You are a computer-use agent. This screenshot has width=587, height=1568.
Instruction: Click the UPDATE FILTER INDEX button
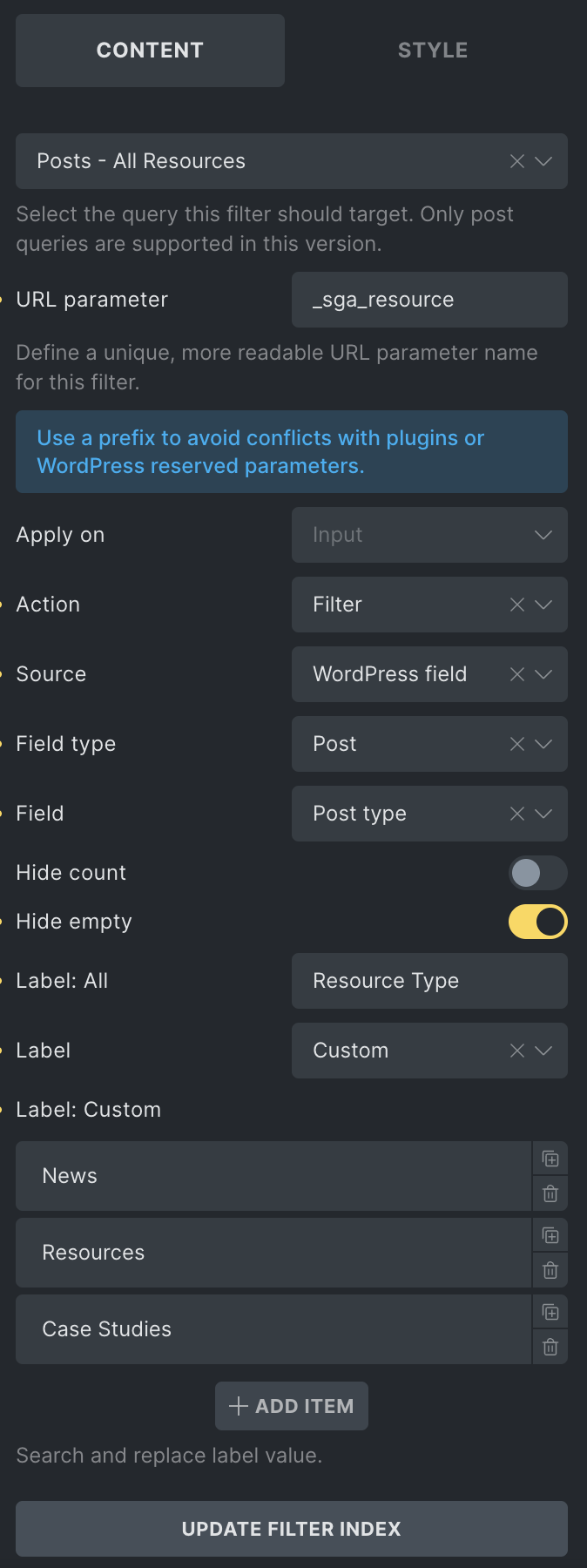[x=291, y=1529]
